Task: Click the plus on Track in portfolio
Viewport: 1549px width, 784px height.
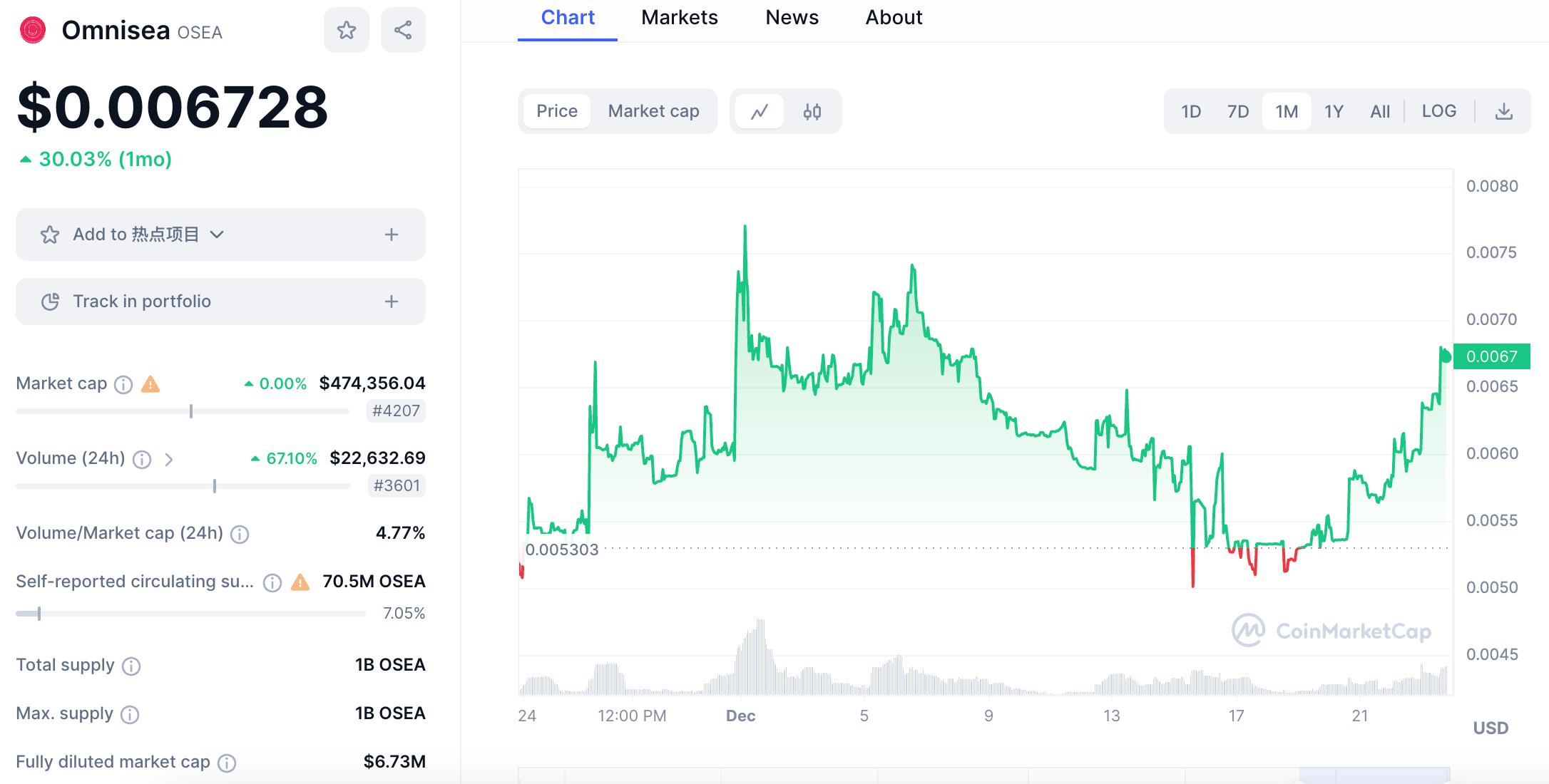Action: coord(391,301)
